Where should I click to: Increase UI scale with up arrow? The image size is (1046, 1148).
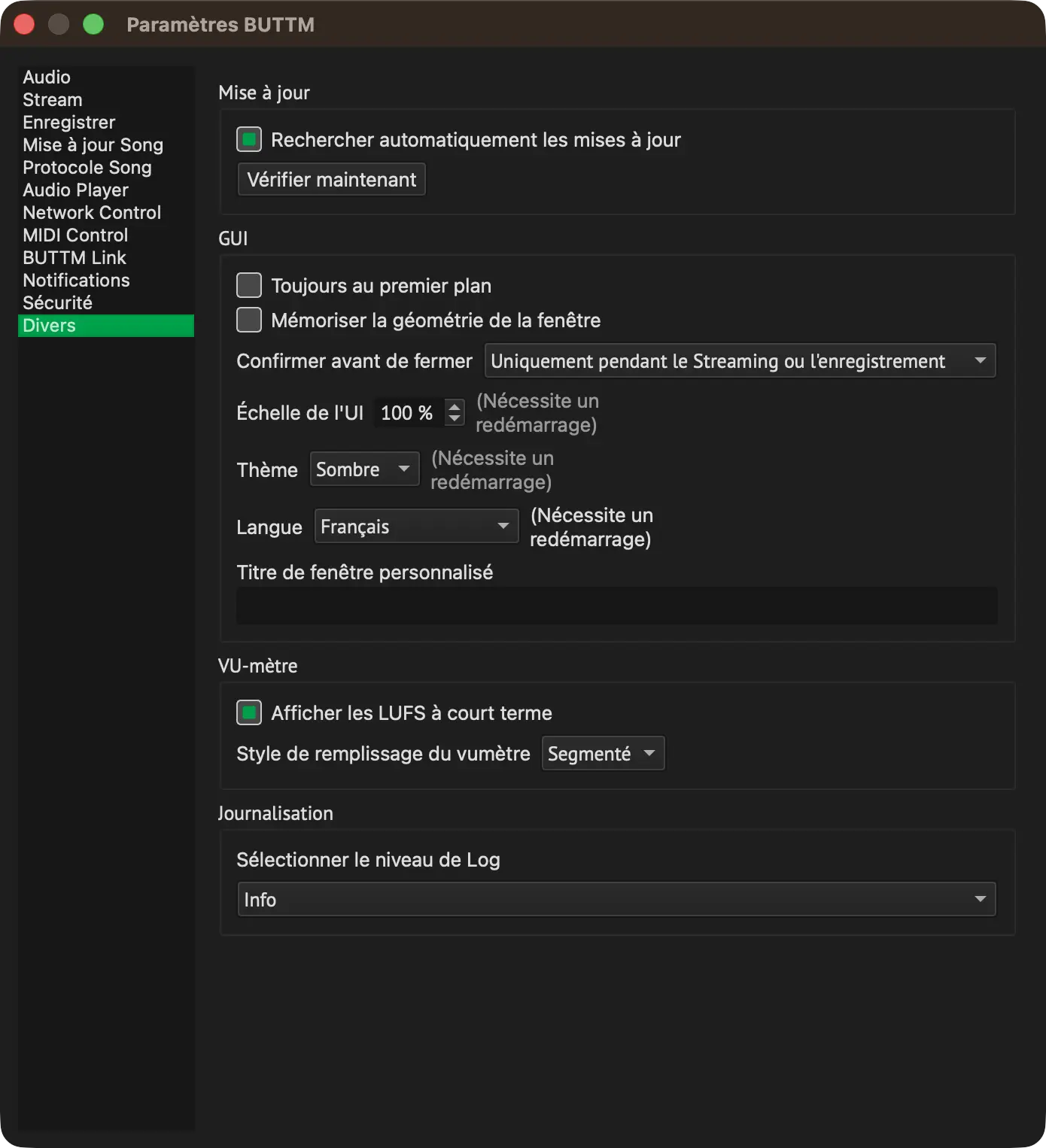pos(455,406)
